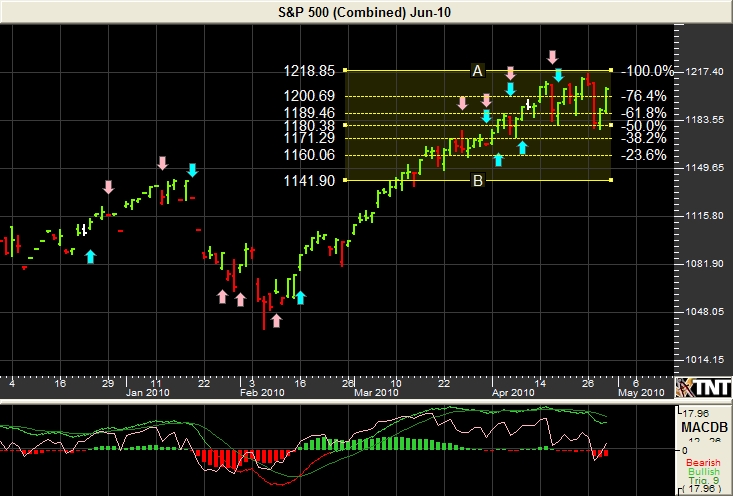Viewport: 733px width, 496px height.
Task: Click the -50.0% retracement label
Action: coord(643,126)
